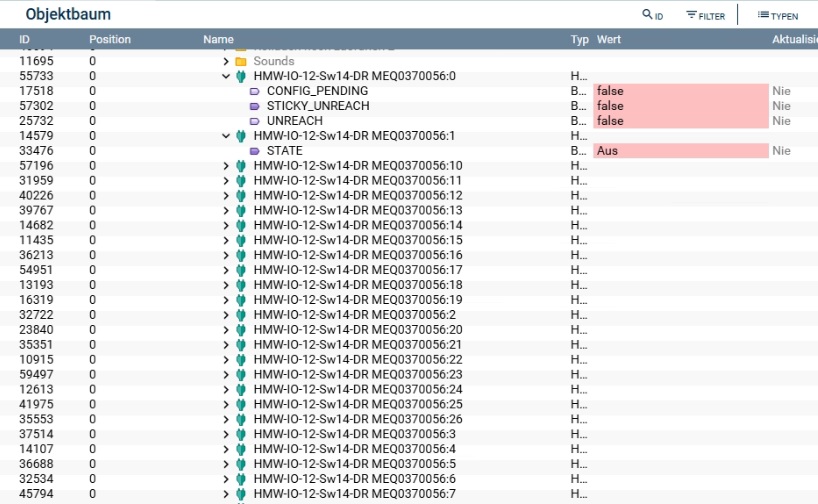818x504 pixels.
Task: Click device icon of MEQ0370056:0
Action: pos(240,76)
